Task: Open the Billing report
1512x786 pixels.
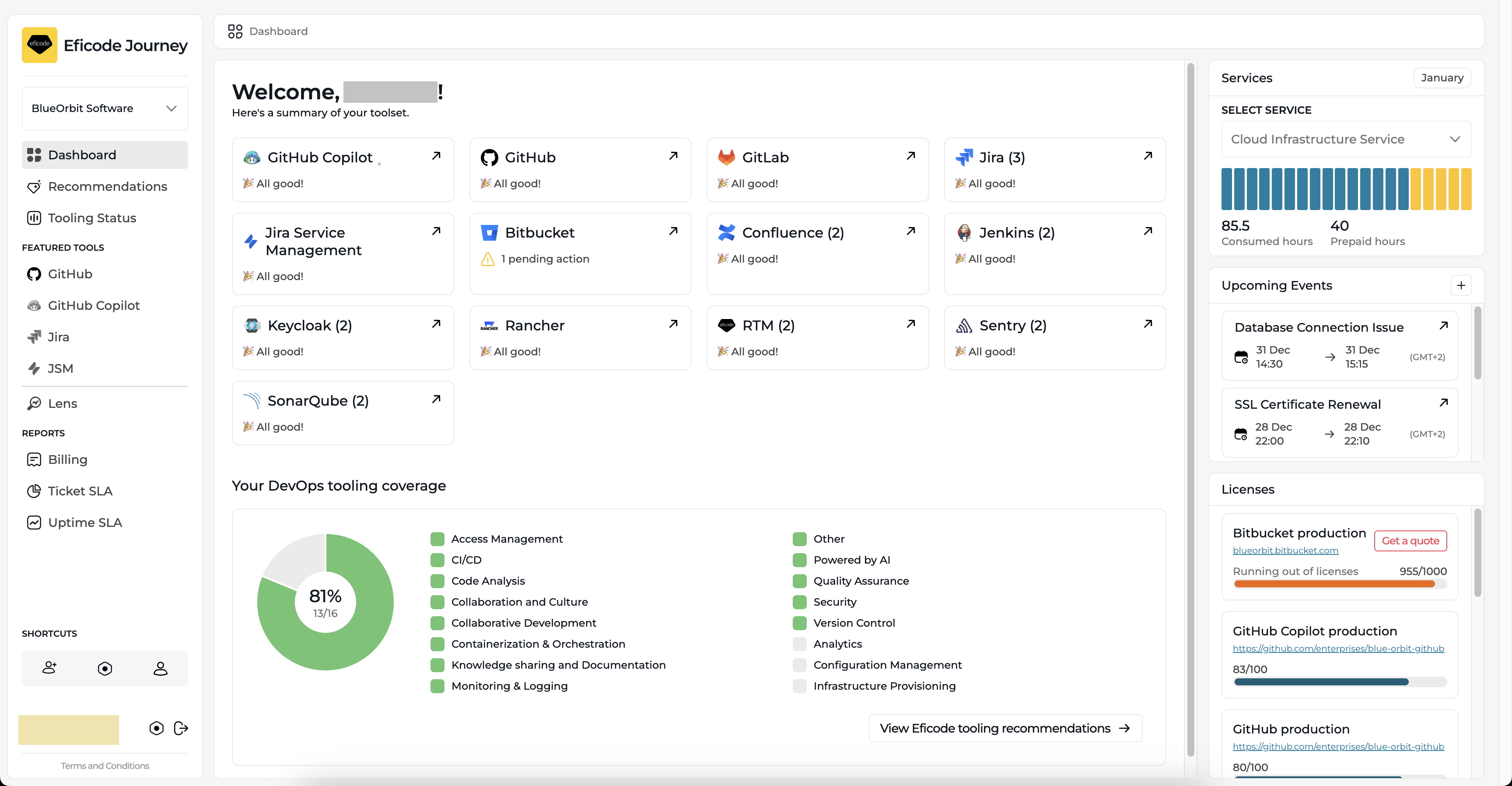Action: 67,460
